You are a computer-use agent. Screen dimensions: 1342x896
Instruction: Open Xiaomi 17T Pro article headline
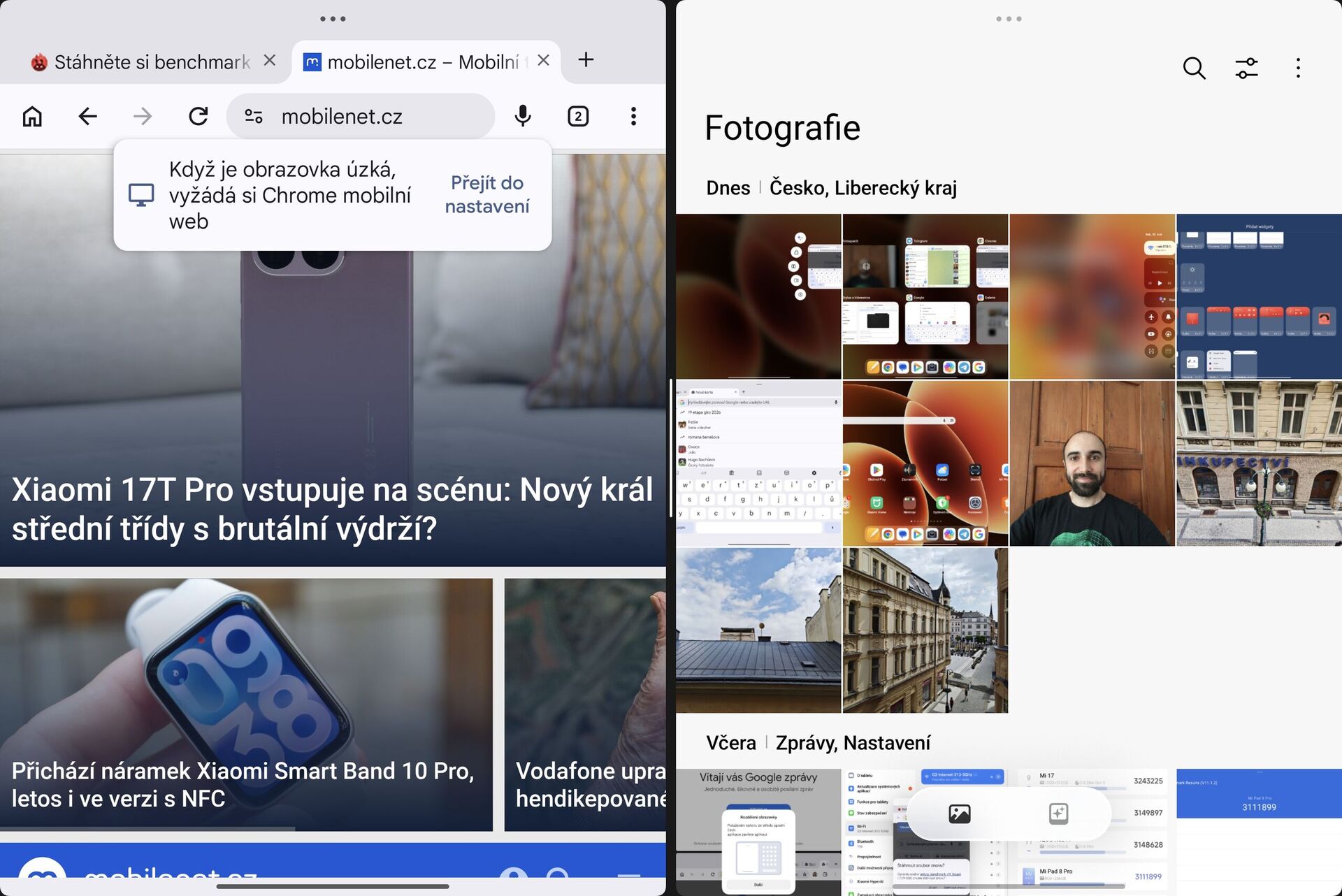coord(333,509)
